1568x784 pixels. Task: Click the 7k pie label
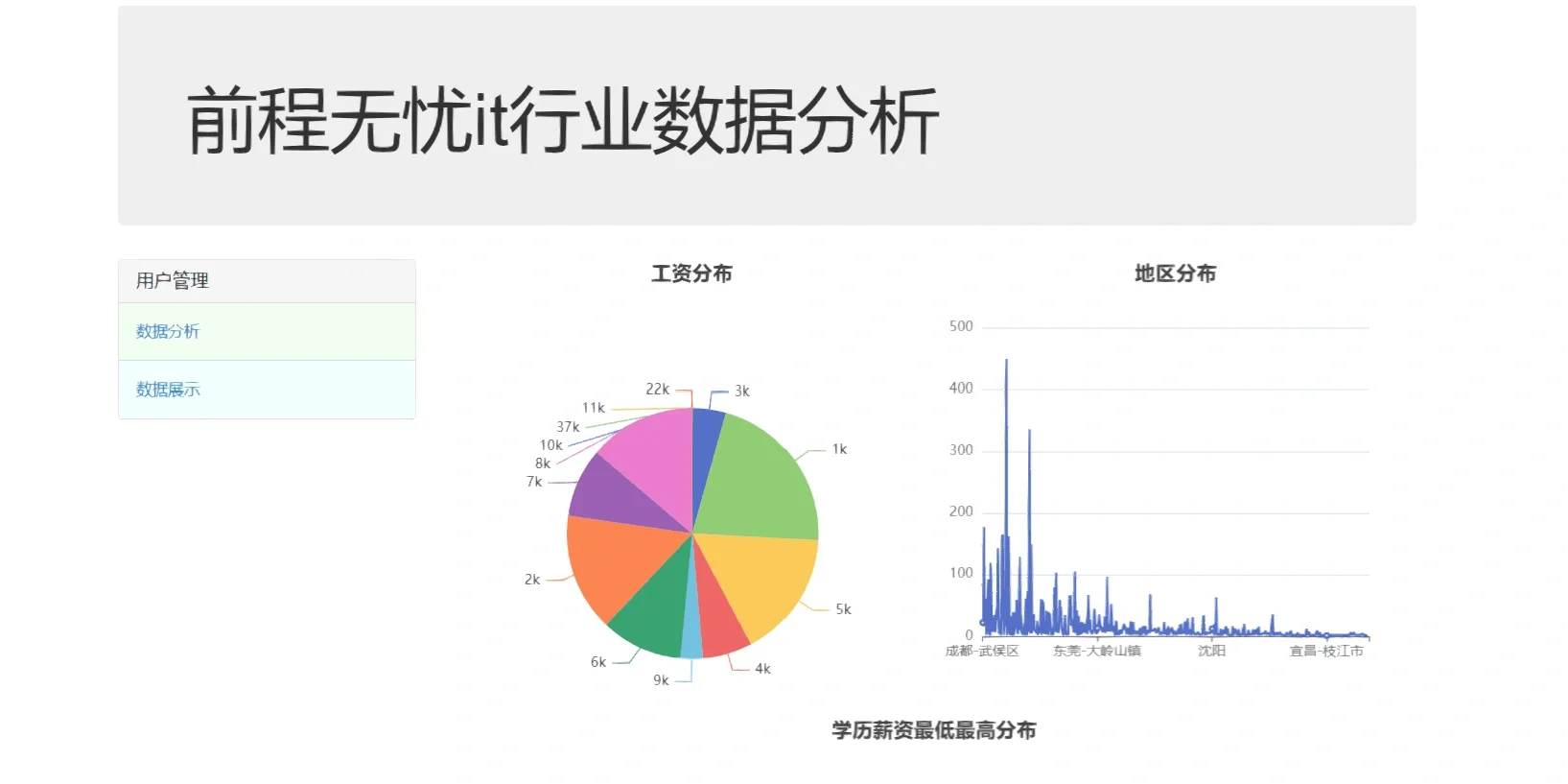tap(534, 482)
